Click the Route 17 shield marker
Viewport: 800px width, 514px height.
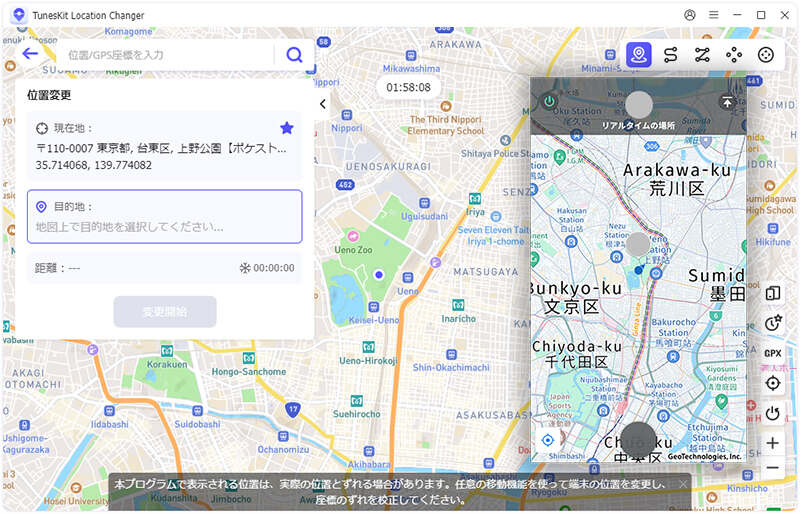point(292,409)
